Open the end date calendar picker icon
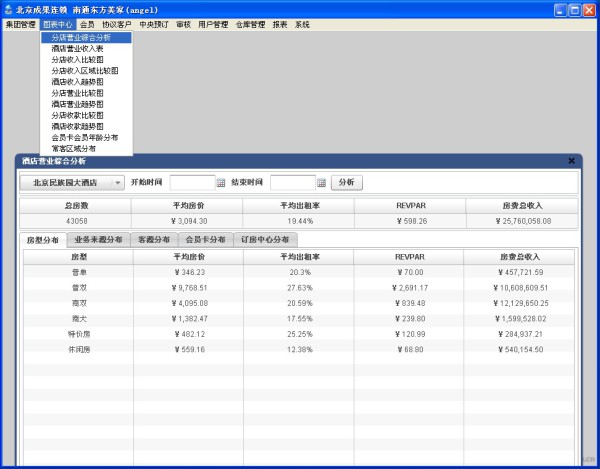This screenshot has height=469, width=600. pyautogui.click(x=321, y=183)
